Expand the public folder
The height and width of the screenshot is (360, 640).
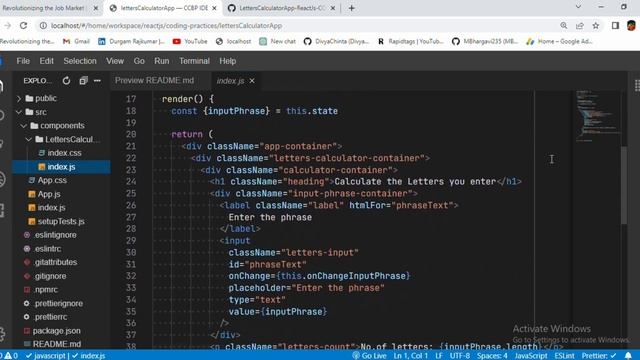pos(45,98)
